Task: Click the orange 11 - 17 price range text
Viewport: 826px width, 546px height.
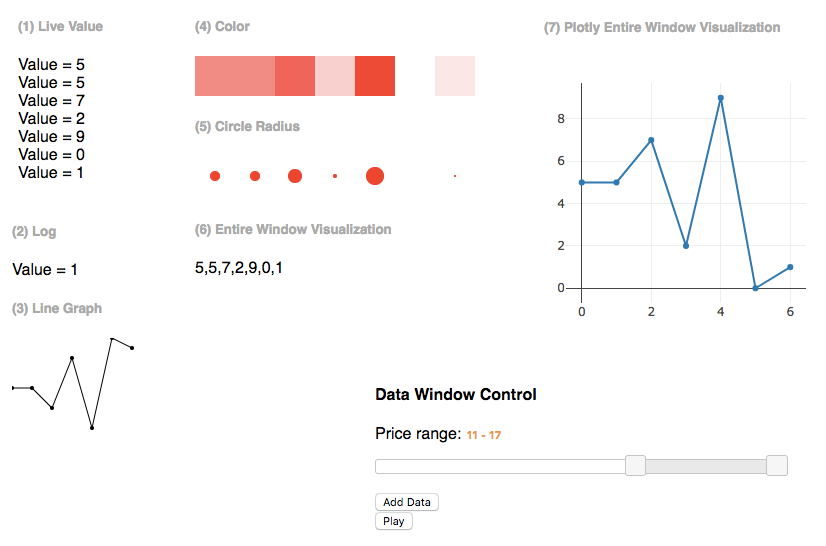Action: pyautogui.click(x=484, y=436)
